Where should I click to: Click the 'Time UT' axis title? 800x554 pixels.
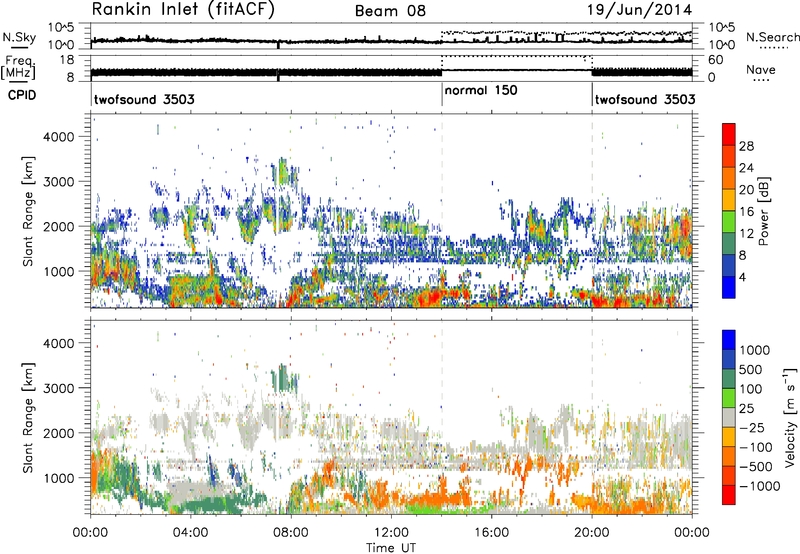[391, 548]
